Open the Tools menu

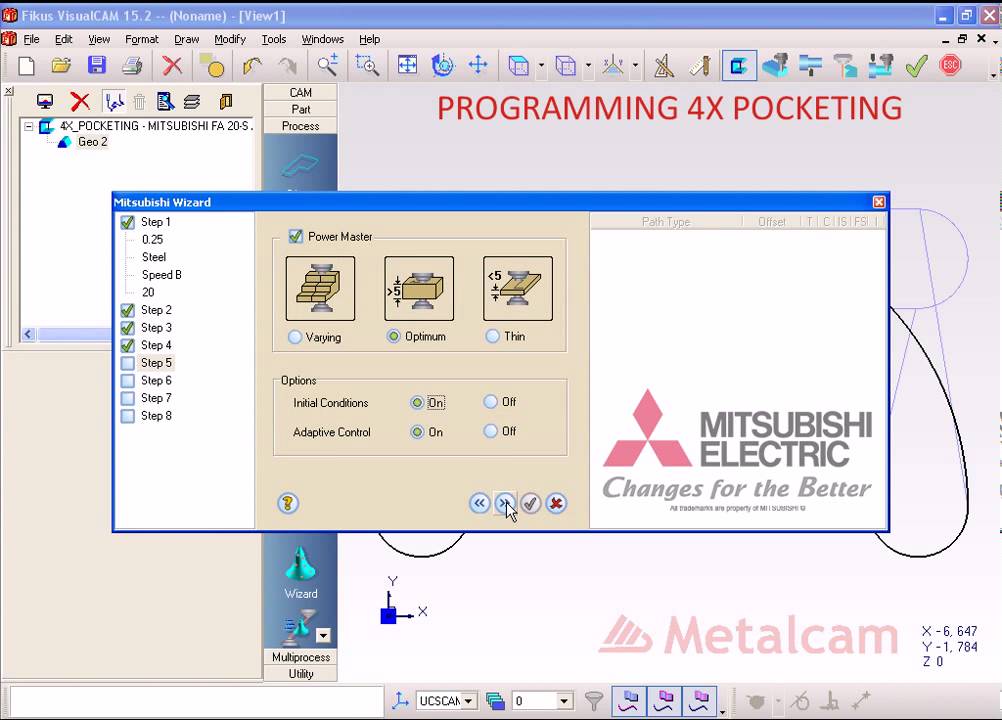click(274, 39)
